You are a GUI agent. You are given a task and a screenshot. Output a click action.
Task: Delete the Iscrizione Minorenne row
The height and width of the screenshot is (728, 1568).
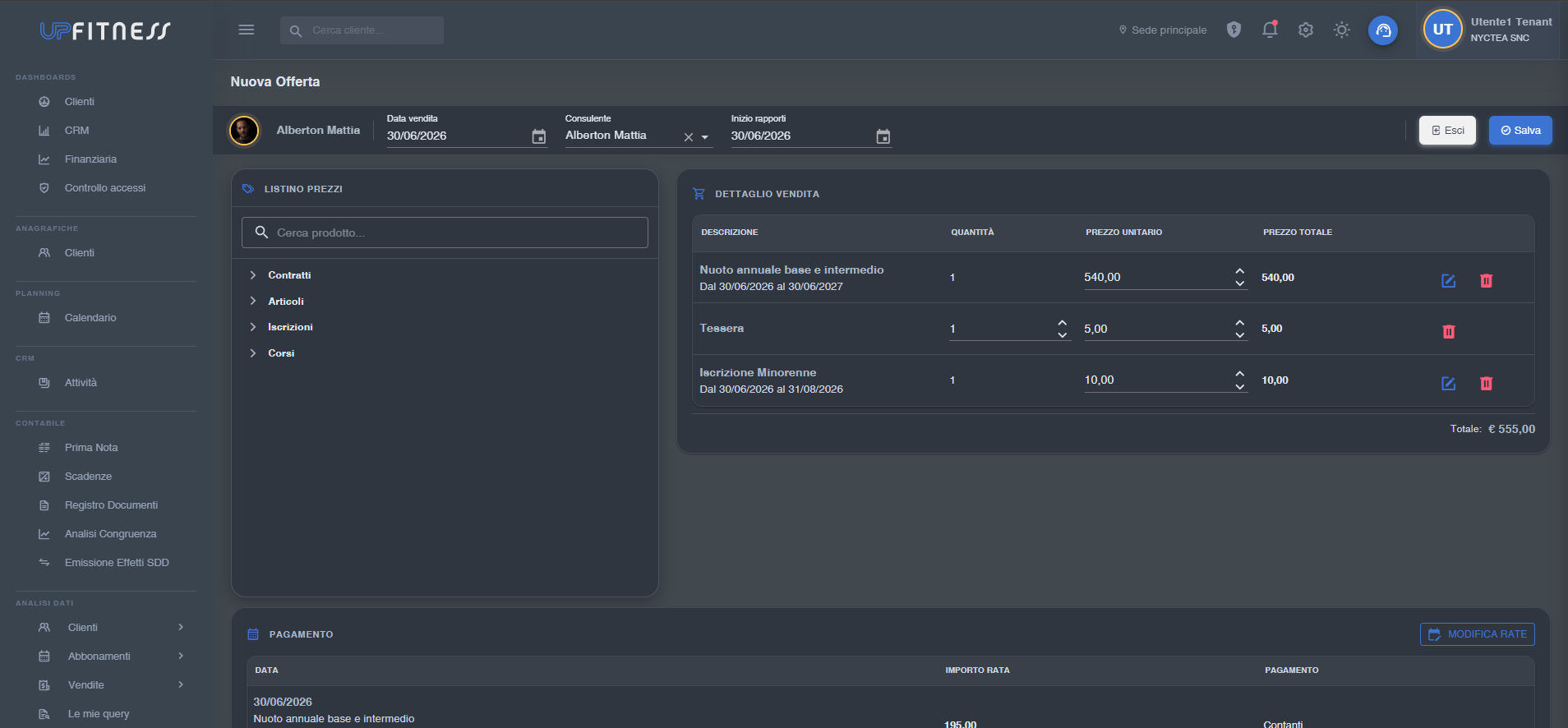click(x=1487, y=384)
